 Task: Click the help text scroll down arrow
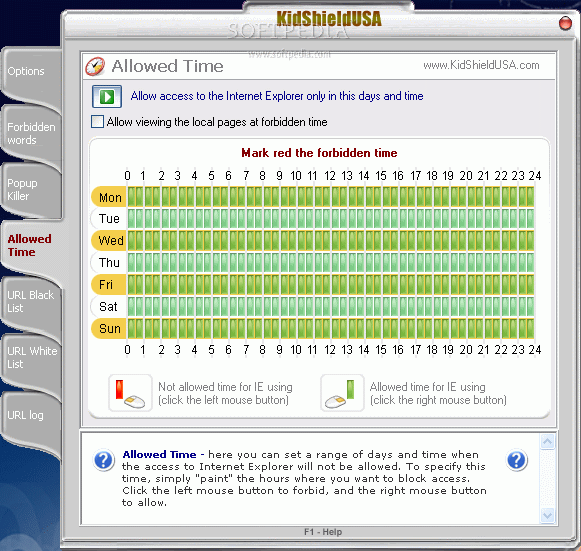(547, 515)
